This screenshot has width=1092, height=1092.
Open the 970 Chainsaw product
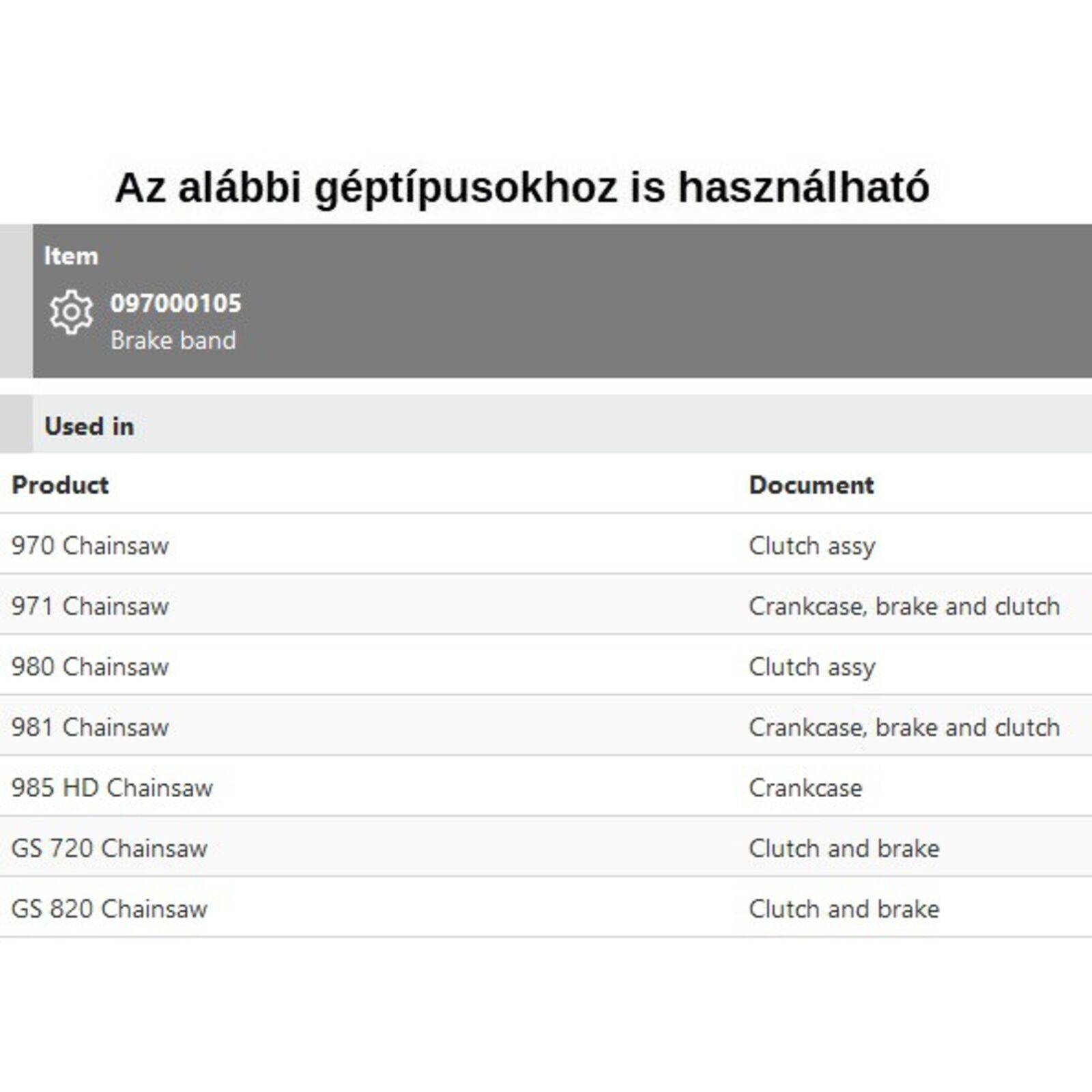pyautogui.click(x=90, y=545)
